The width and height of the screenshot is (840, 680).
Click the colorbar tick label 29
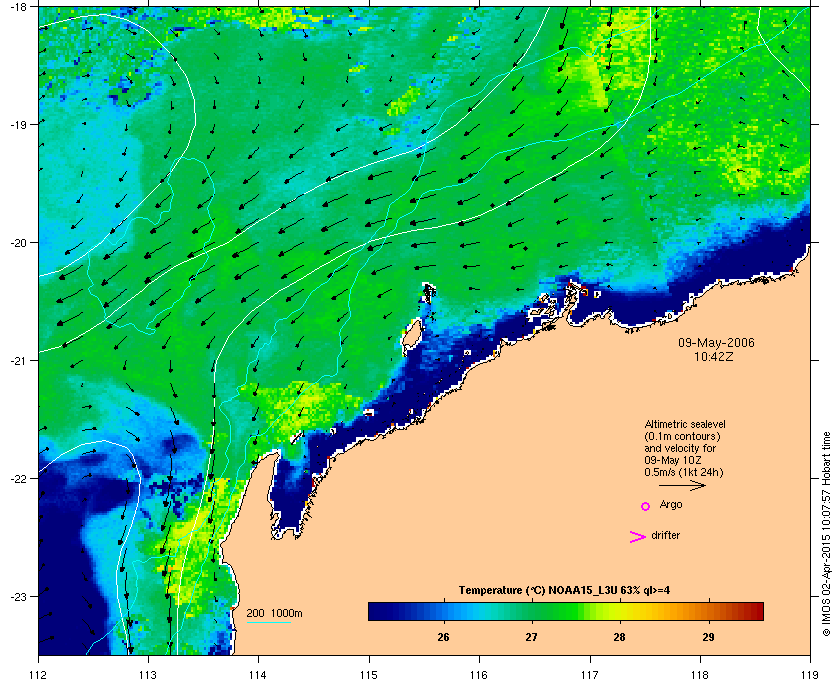click(x=708, y=637)
